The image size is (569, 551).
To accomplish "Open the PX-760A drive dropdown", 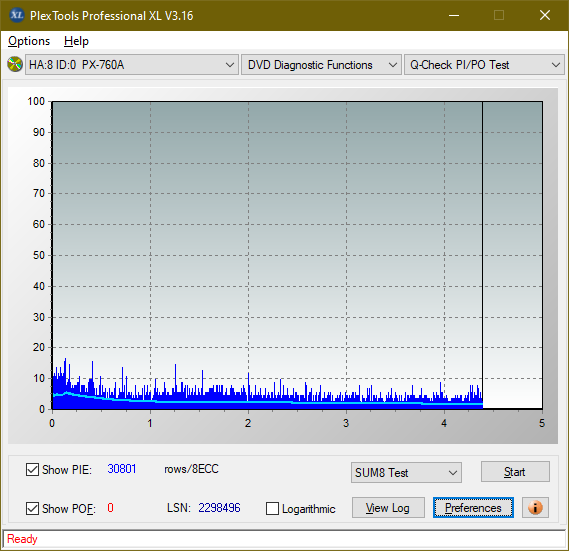I will [132, 65].
